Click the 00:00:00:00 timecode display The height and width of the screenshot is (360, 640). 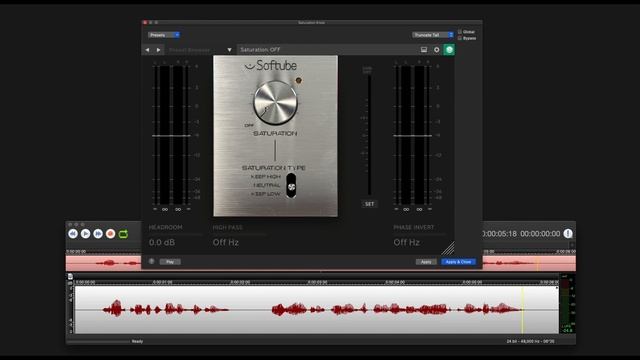[540, 234]
